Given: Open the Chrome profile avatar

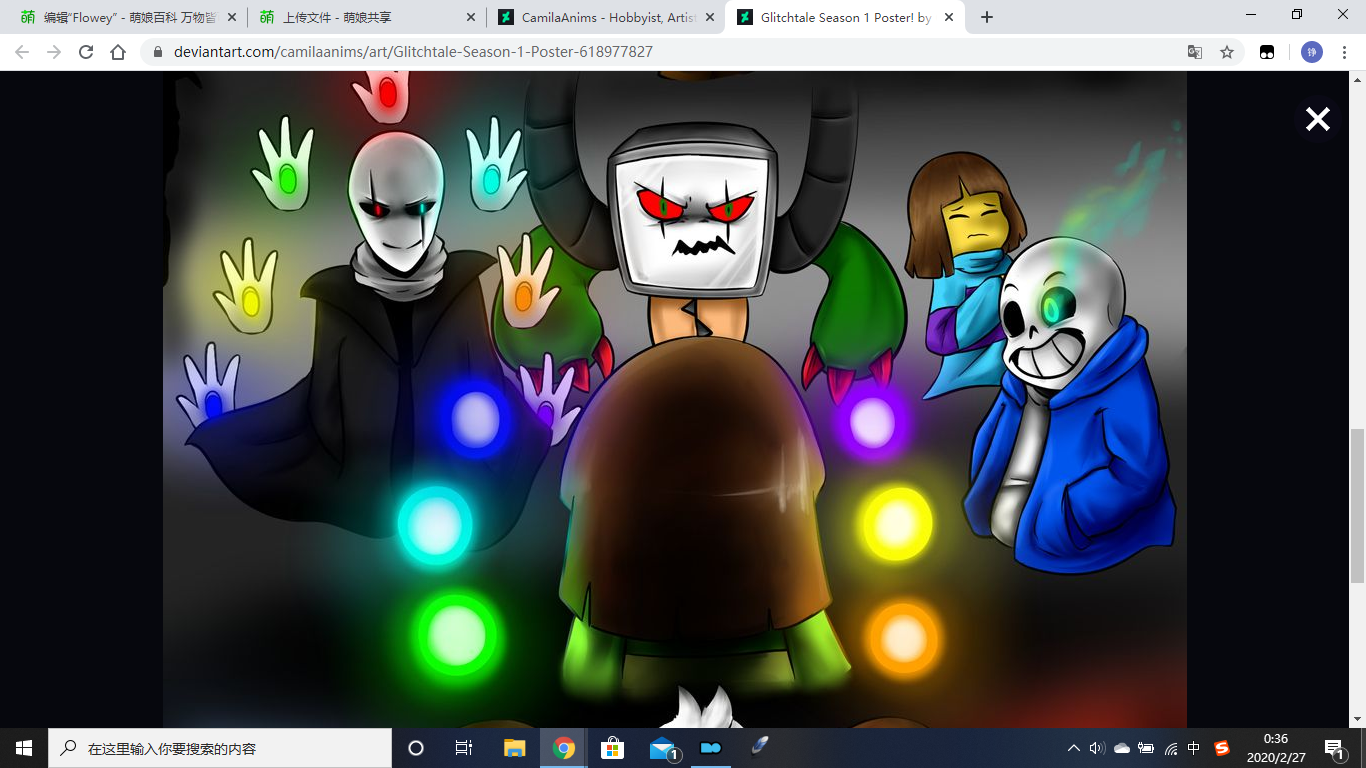Looking at the screenshot, I should coord(1311,52).
